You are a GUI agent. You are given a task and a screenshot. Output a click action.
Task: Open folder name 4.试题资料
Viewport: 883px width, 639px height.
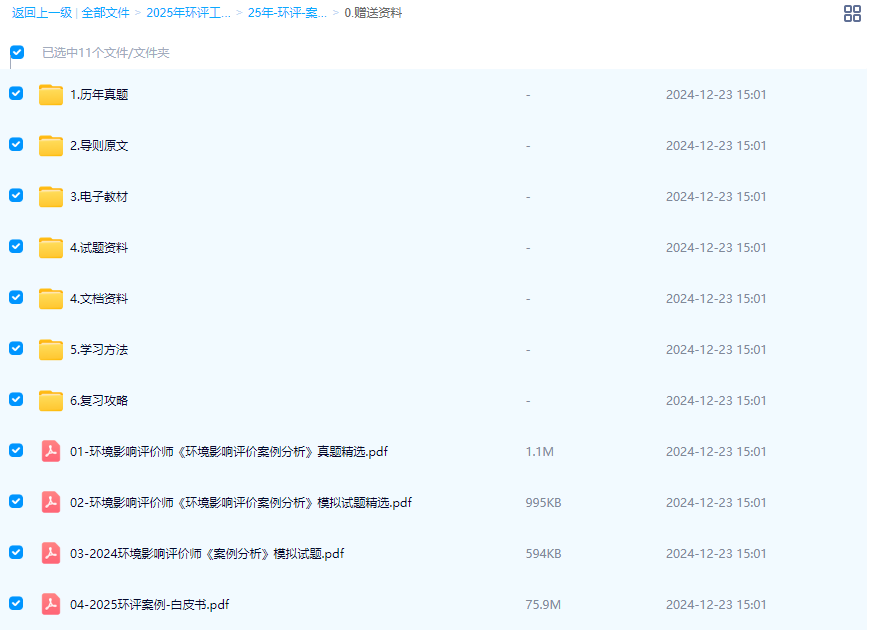(99, 248)
